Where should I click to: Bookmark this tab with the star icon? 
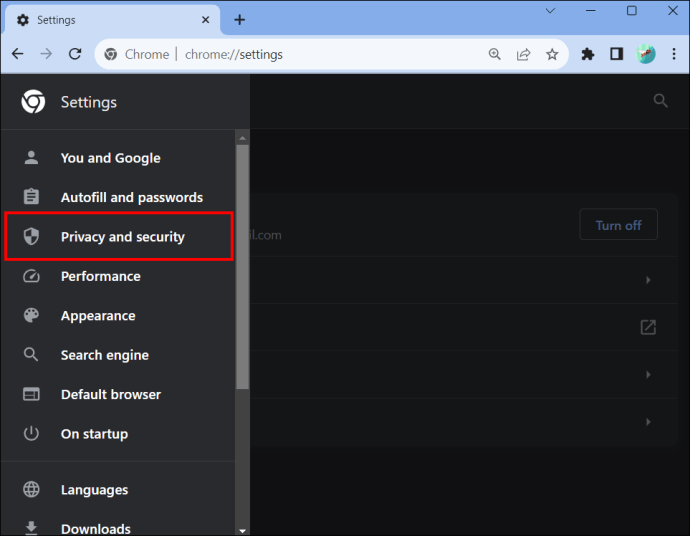[x=552, y=54]
